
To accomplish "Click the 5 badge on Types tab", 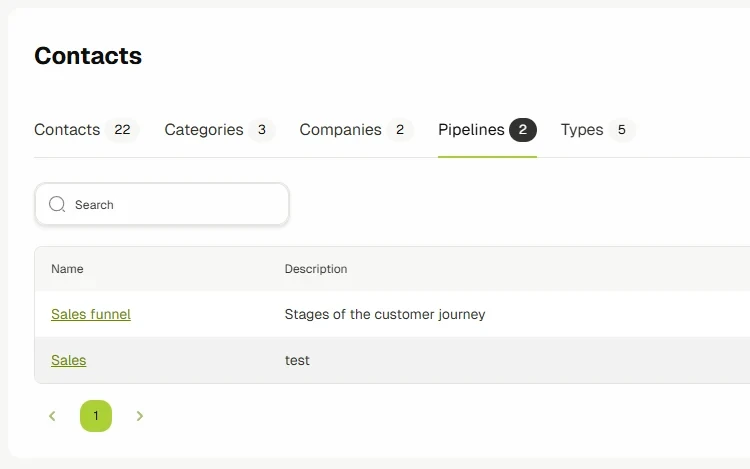I will (621, 130).
